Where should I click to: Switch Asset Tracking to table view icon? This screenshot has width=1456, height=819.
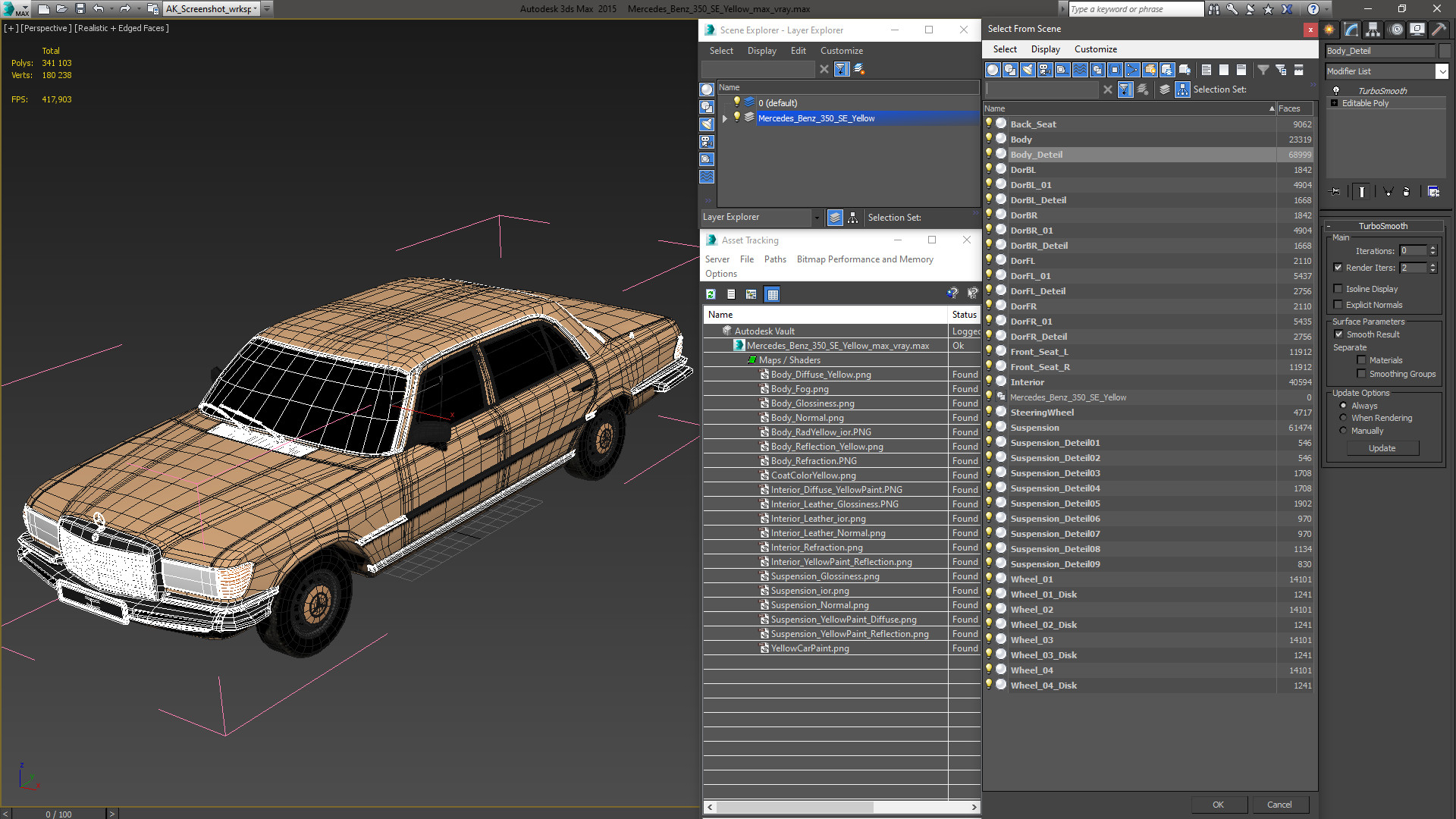coord(772,294)
